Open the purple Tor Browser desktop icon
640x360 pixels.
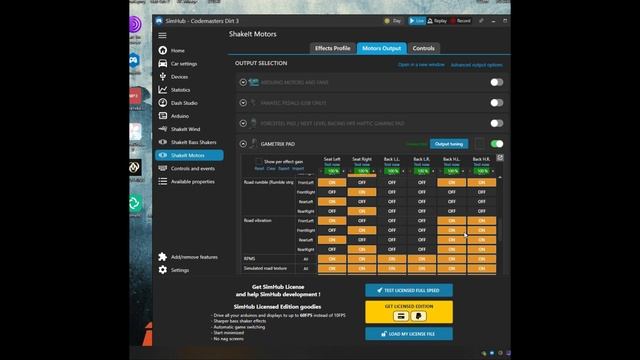(x=135, y=24)
